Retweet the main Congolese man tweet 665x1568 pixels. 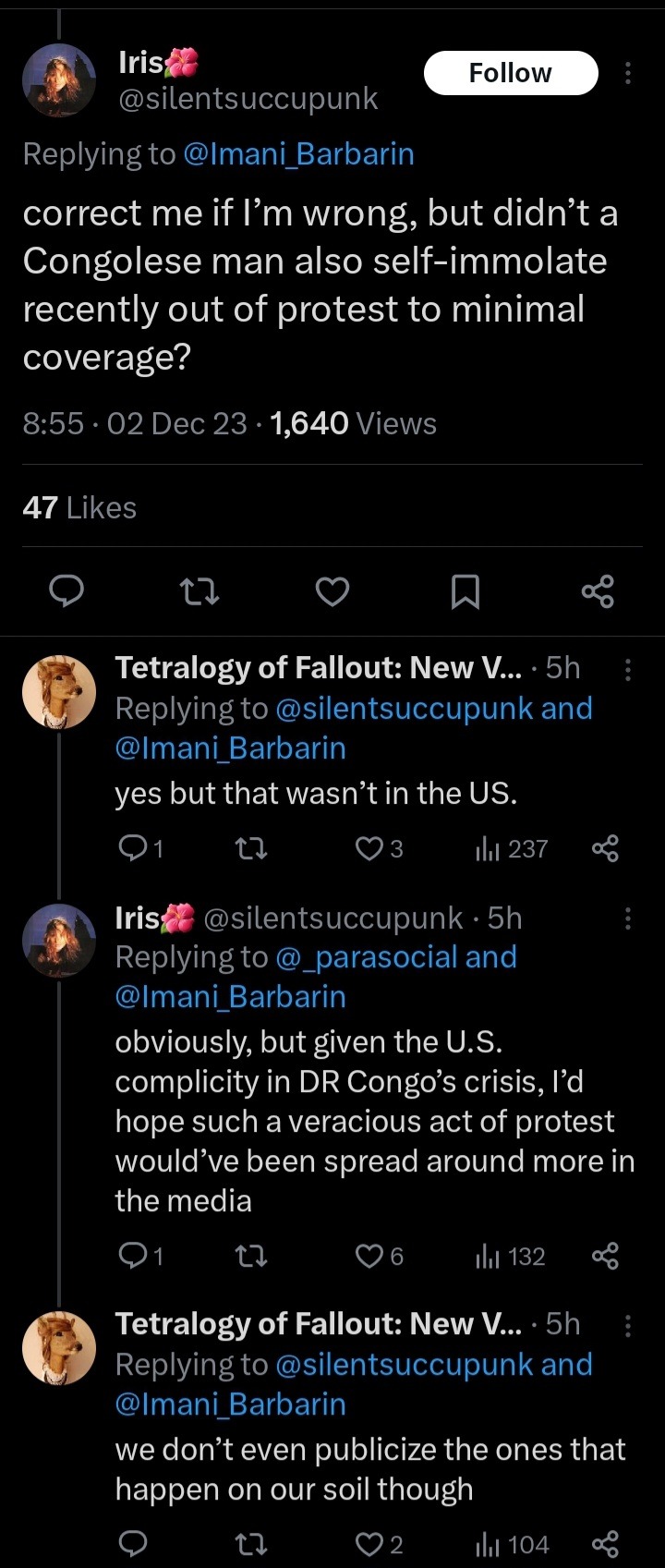[x=199, y=591]
